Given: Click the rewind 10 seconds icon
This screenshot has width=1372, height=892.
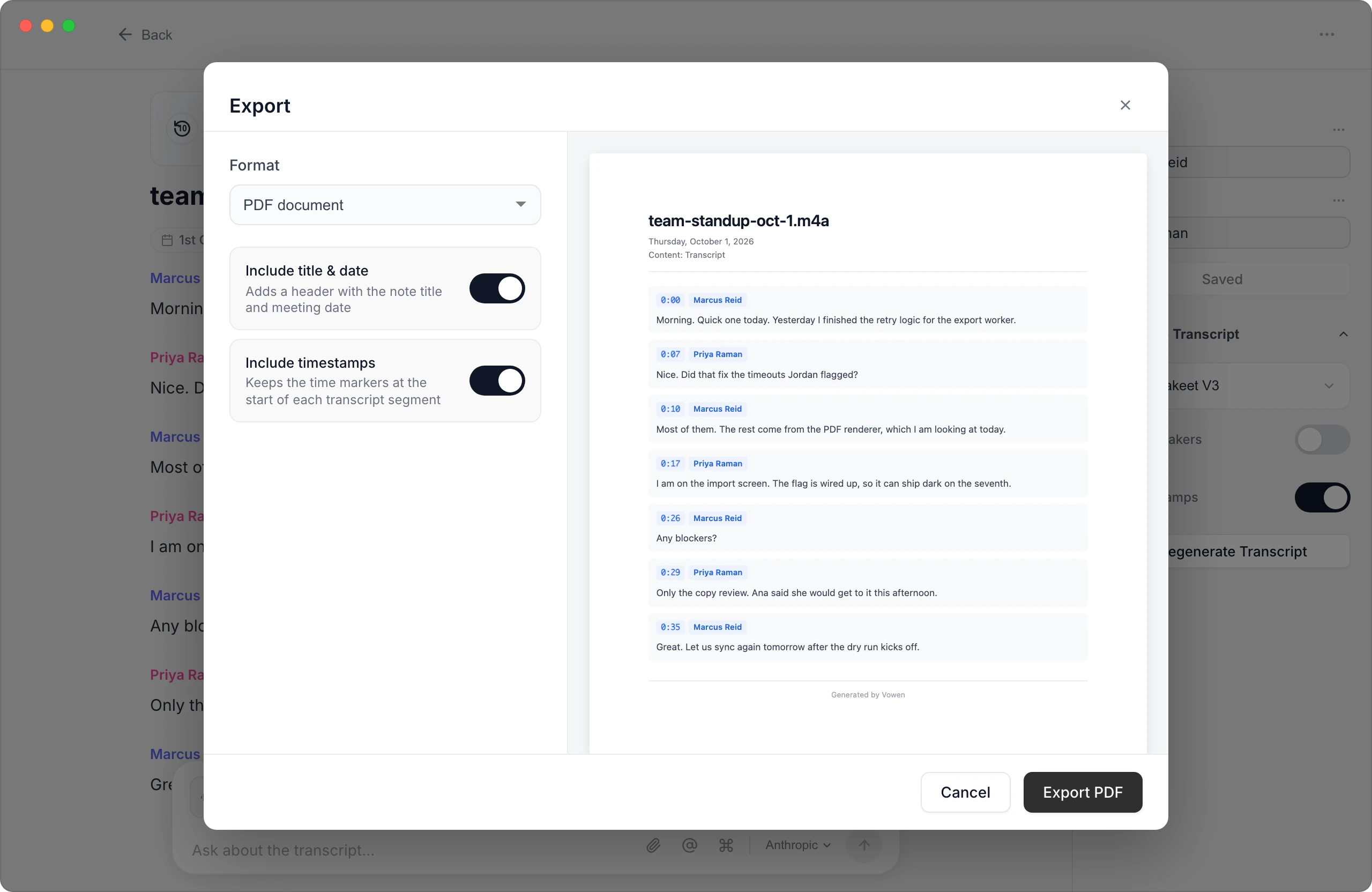Looking at the screenshot, I should [182, 128].
